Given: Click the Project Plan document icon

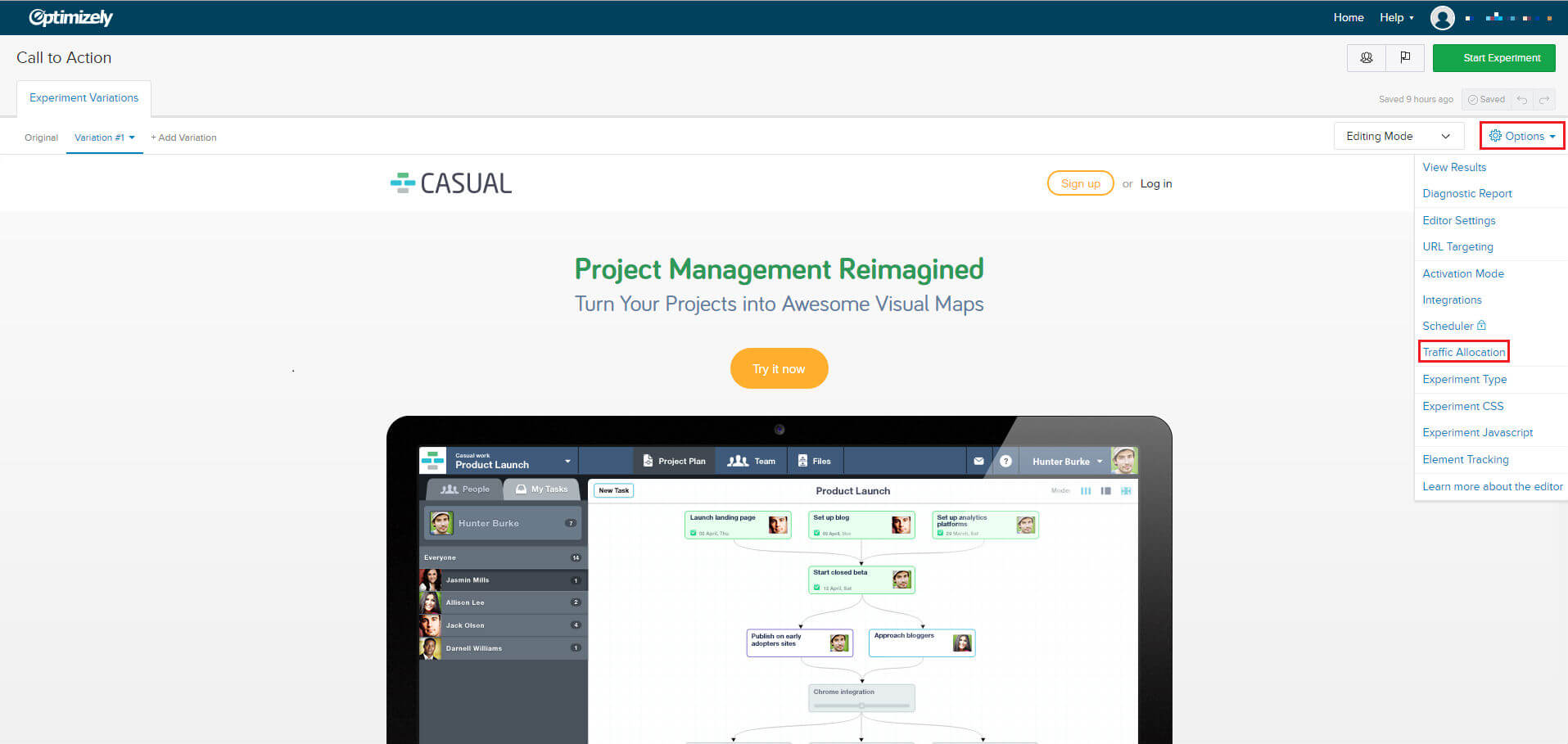Looking at the screenshot, I should tap(648, 461).
